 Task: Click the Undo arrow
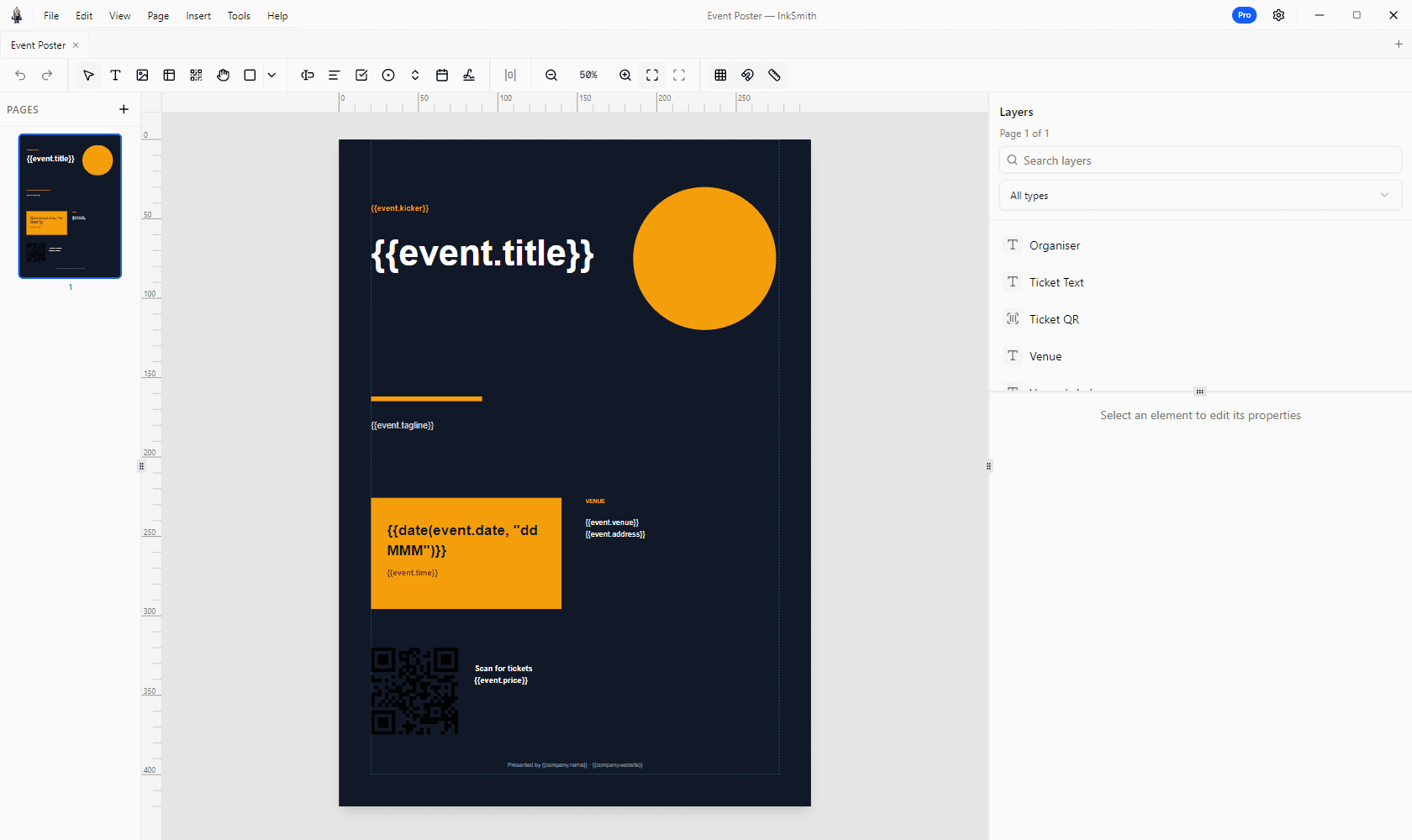tap(20, 75)
